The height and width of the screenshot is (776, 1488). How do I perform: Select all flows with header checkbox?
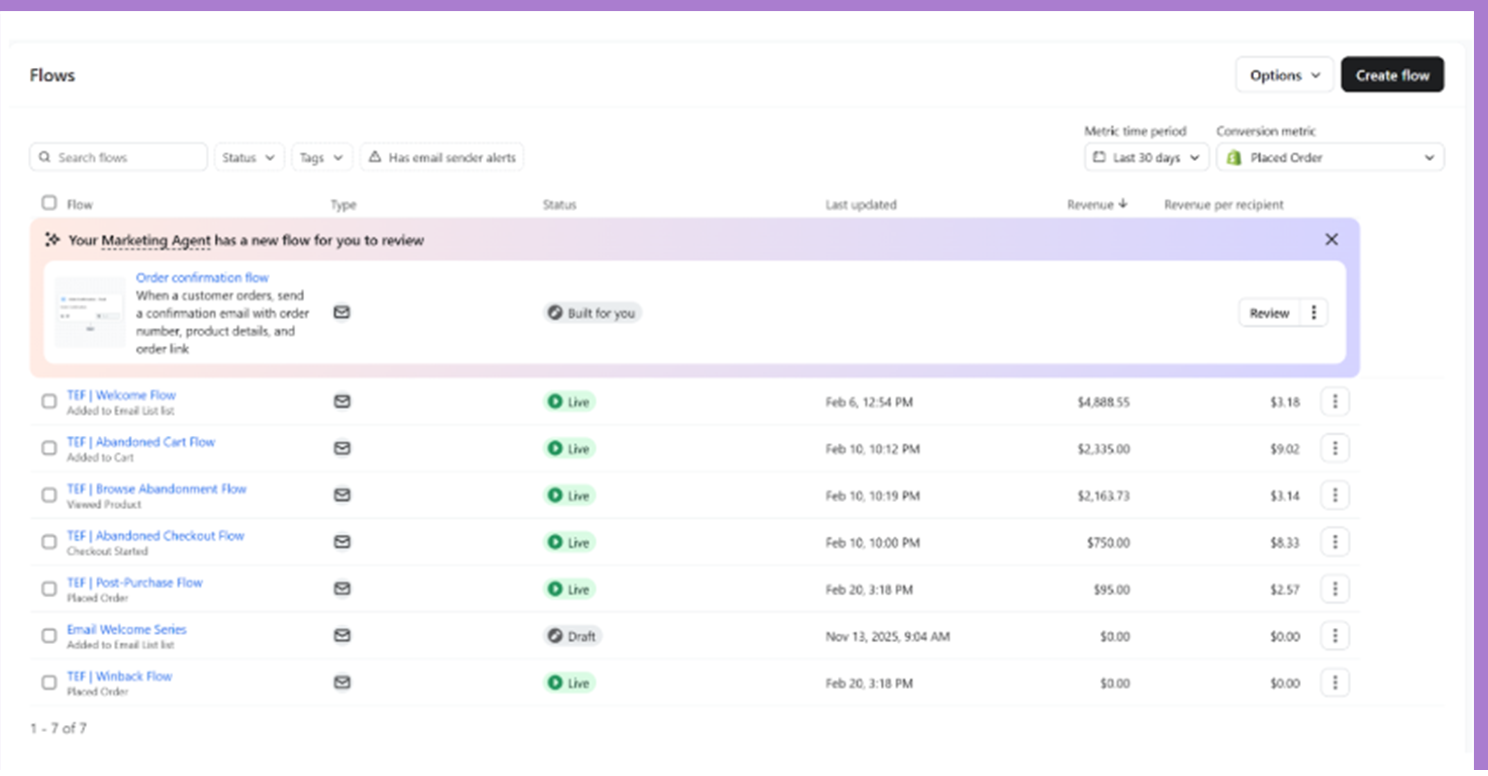tap(49, 203)
